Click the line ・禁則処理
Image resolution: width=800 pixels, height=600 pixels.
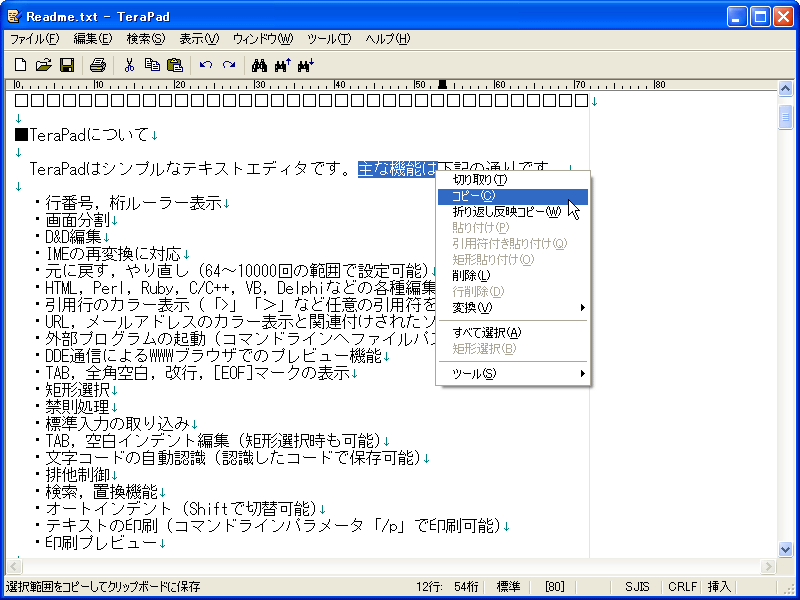pos(76,407)
